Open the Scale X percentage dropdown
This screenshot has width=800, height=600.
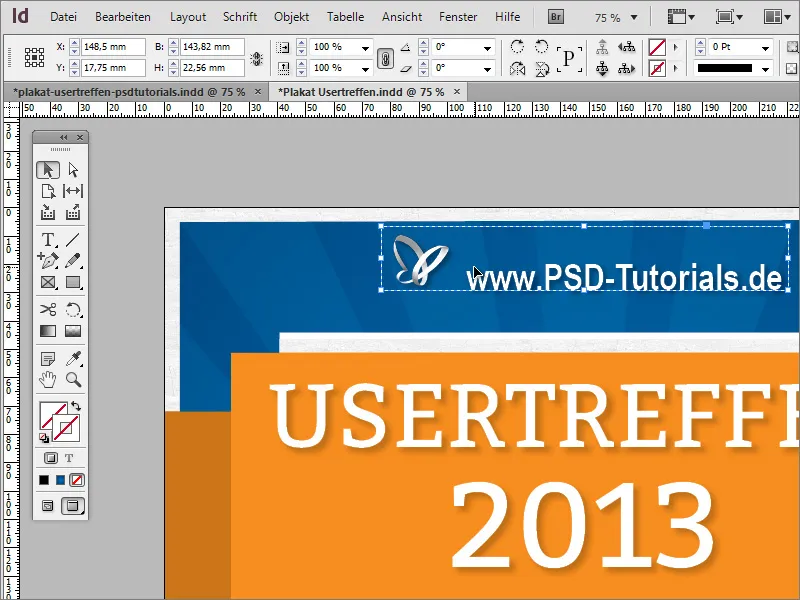pyautogui.click(x=365, y=48)
